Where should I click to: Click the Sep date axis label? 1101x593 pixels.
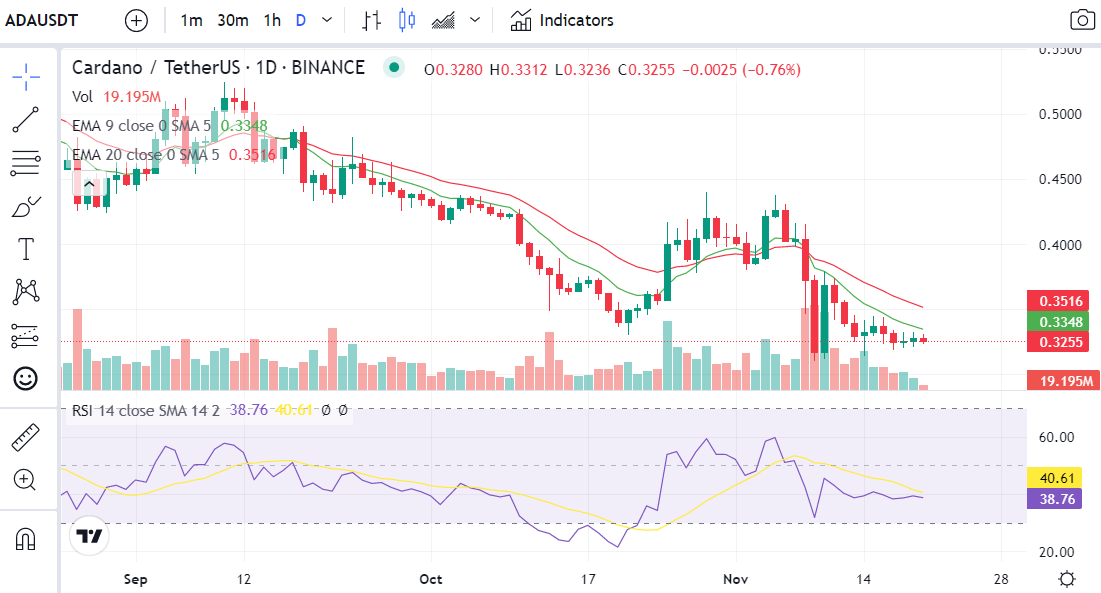[136, 579]
